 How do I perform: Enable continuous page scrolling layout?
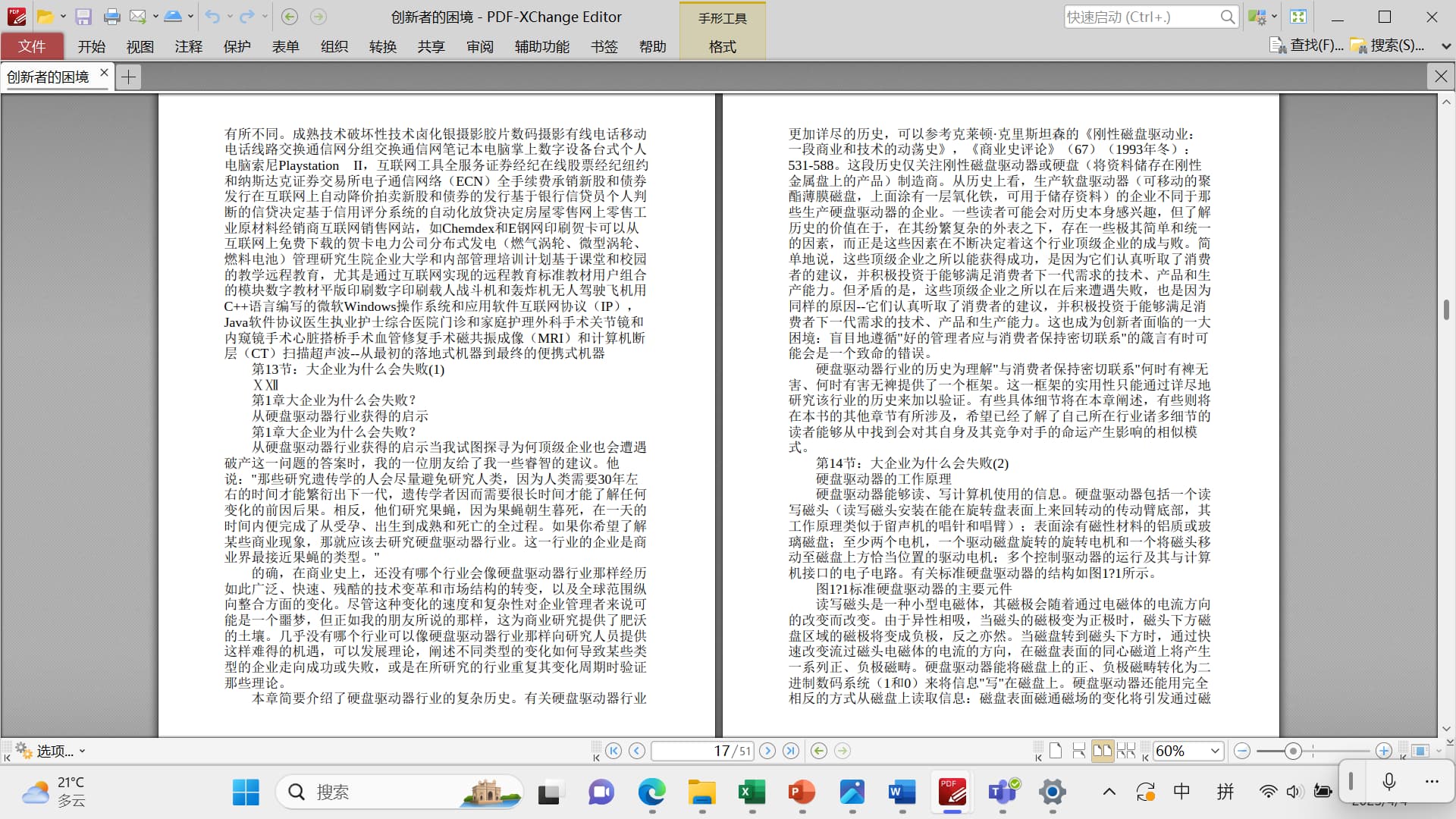[1078, 751]
